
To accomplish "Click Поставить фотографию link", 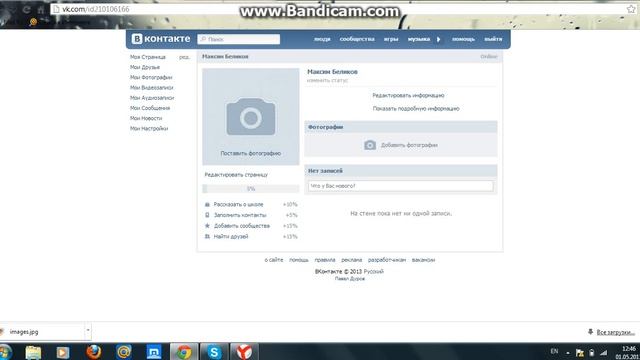I will click(x=251, y=153).
